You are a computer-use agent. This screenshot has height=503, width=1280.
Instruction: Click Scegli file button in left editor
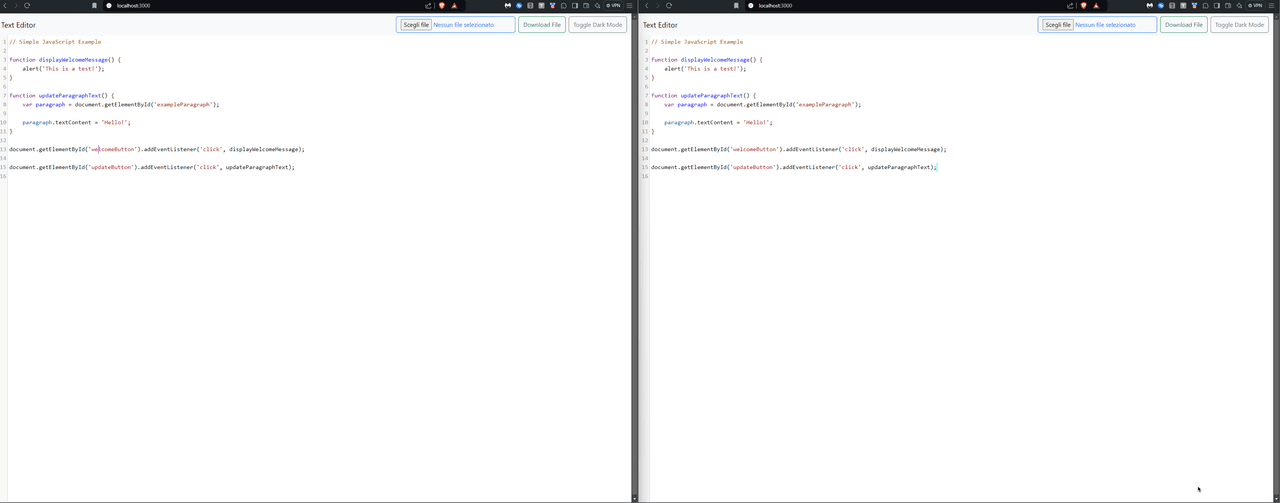click(416, 25)
